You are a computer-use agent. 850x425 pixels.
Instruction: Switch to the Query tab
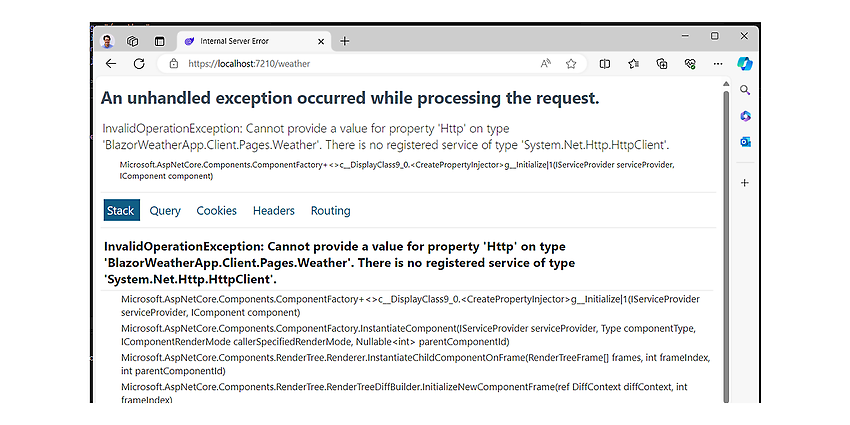[165, 211]
